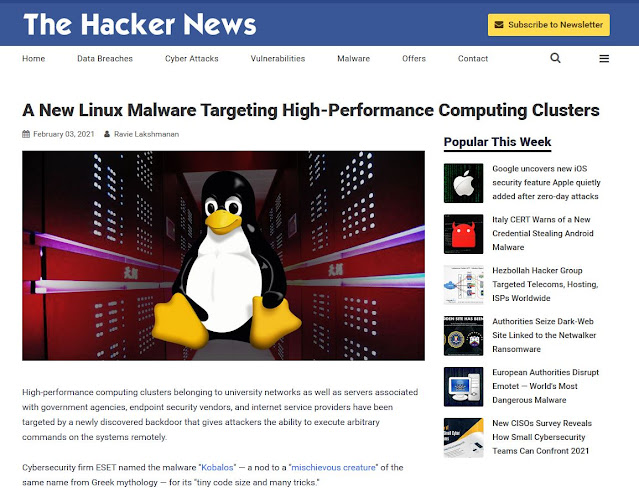This screenshot has width=639, height=492.
Task: Open the Emotet computer thumbnail
Action: (463, 387)
